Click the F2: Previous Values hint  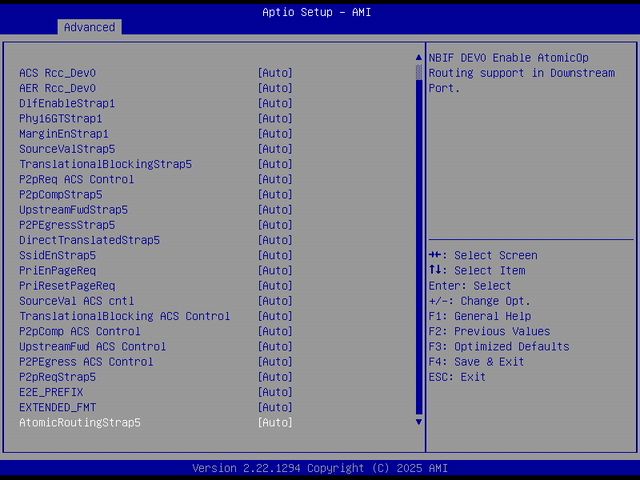[x=489, y=331]
